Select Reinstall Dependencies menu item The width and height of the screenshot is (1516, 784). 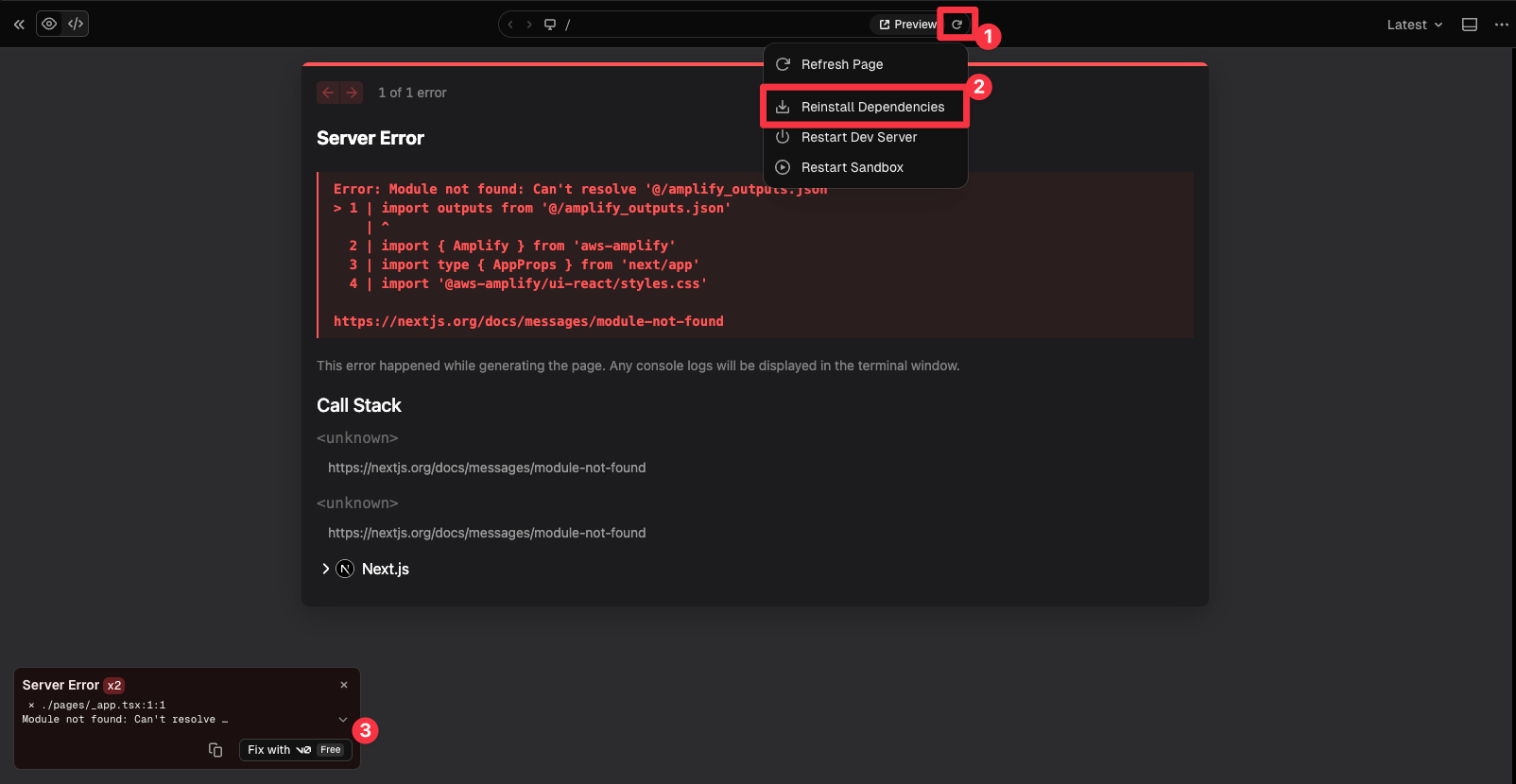[866, 107]
